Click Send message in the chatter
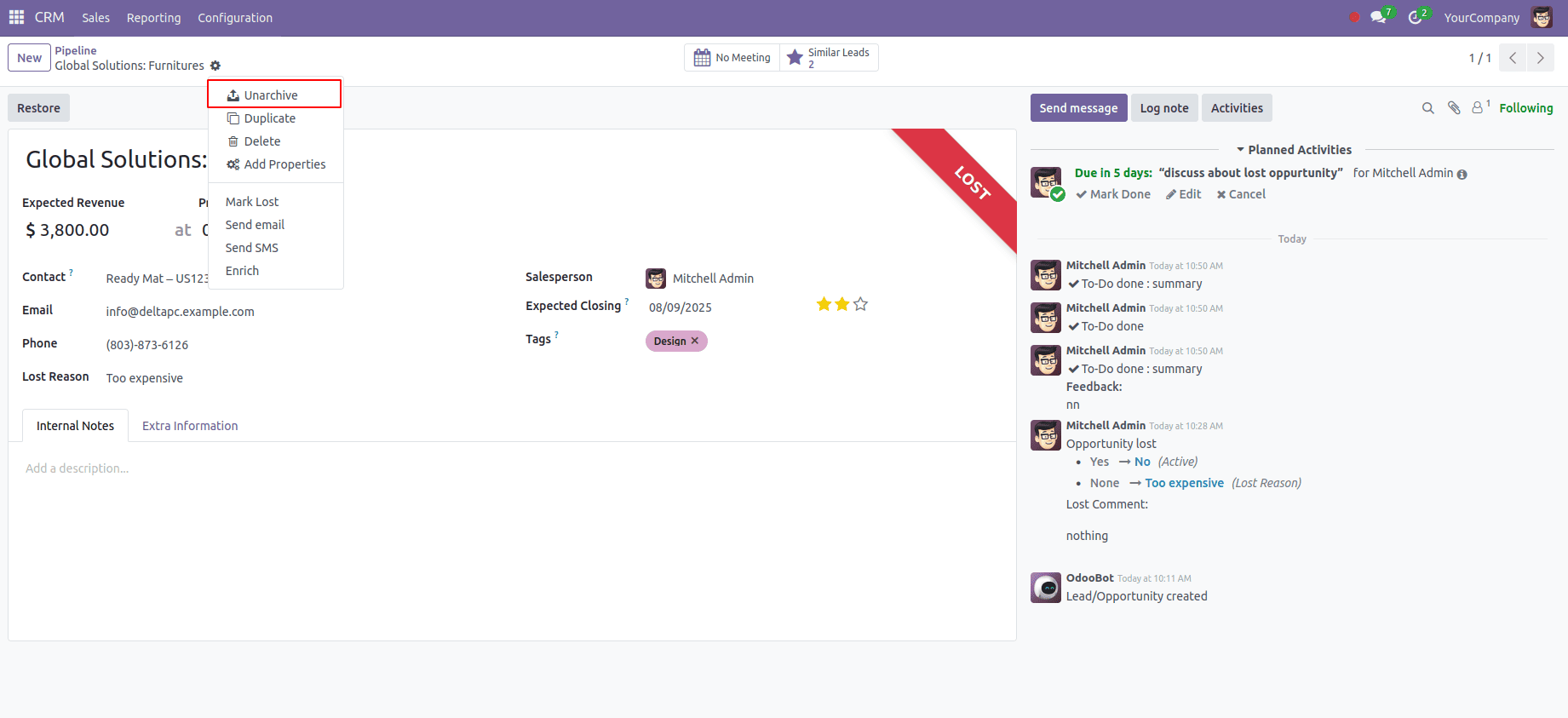This screenshot has width=1568, height=718. 1078,108
